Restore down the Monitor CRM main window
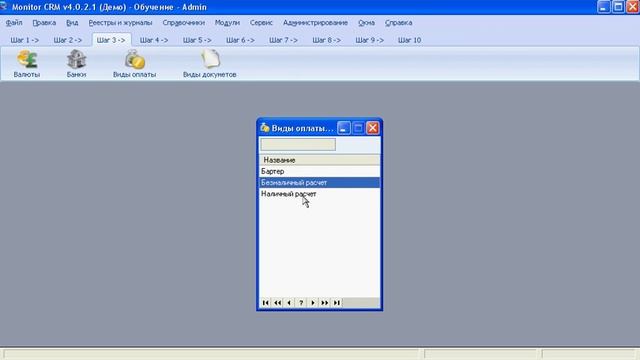This screenshot has height=360, width=640. (618, 7)
